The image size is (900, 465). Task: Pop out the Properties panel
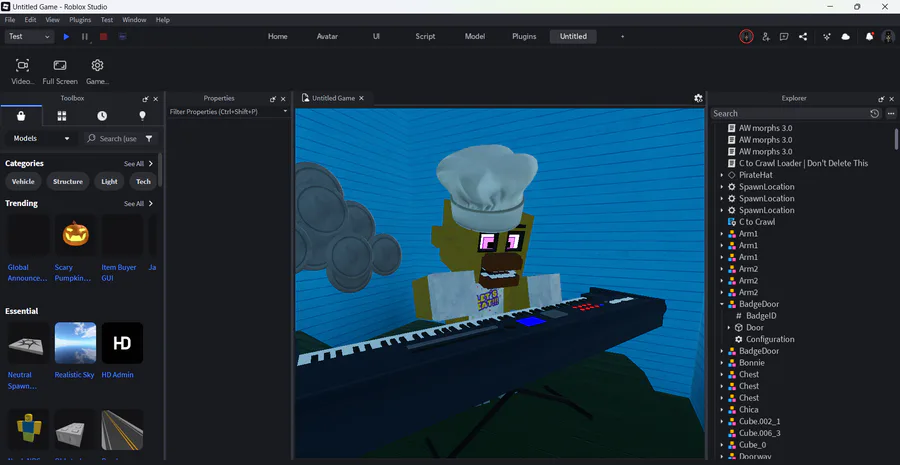point(273,99)
